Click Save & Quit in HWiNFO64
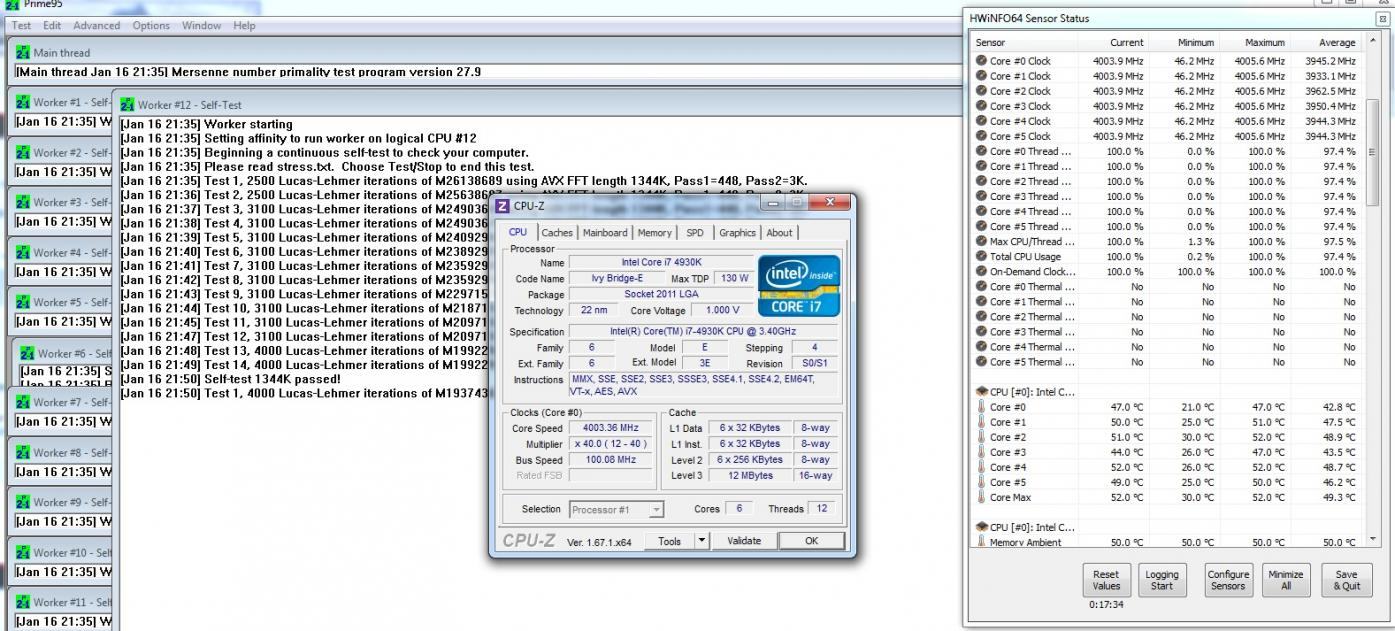The image size is (1395, 631). tap(1346, 581)
